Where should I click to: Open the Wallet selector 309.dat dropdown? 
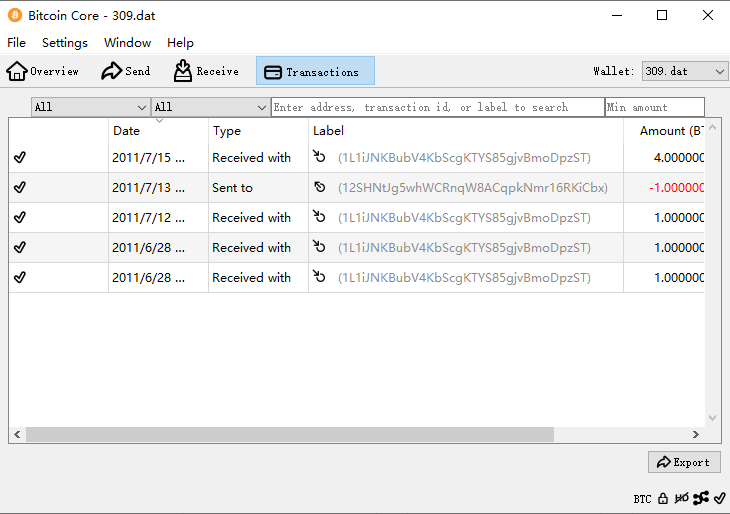pyautogui.click(x=685, y=71)
